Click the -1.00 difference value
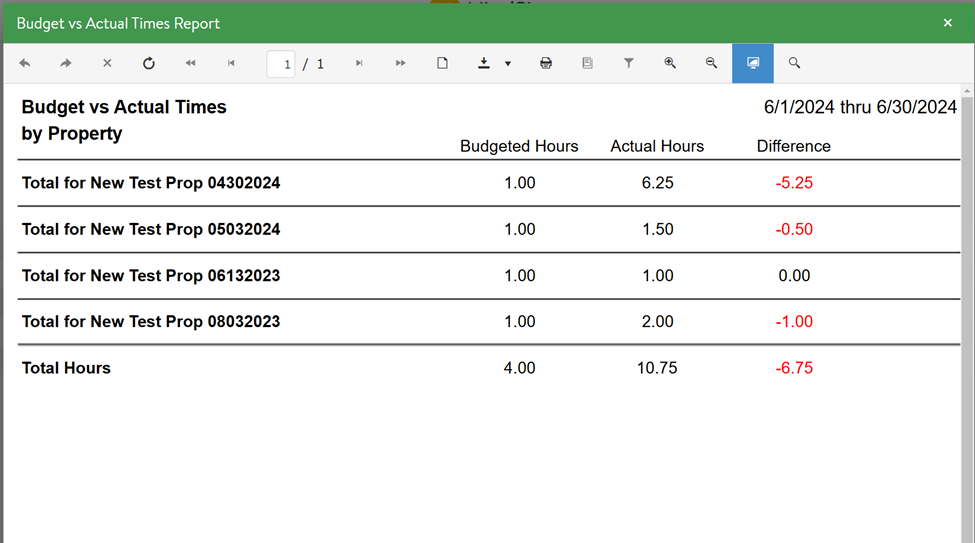Viewport: 975px width, 543px height. tap(794, 322)
